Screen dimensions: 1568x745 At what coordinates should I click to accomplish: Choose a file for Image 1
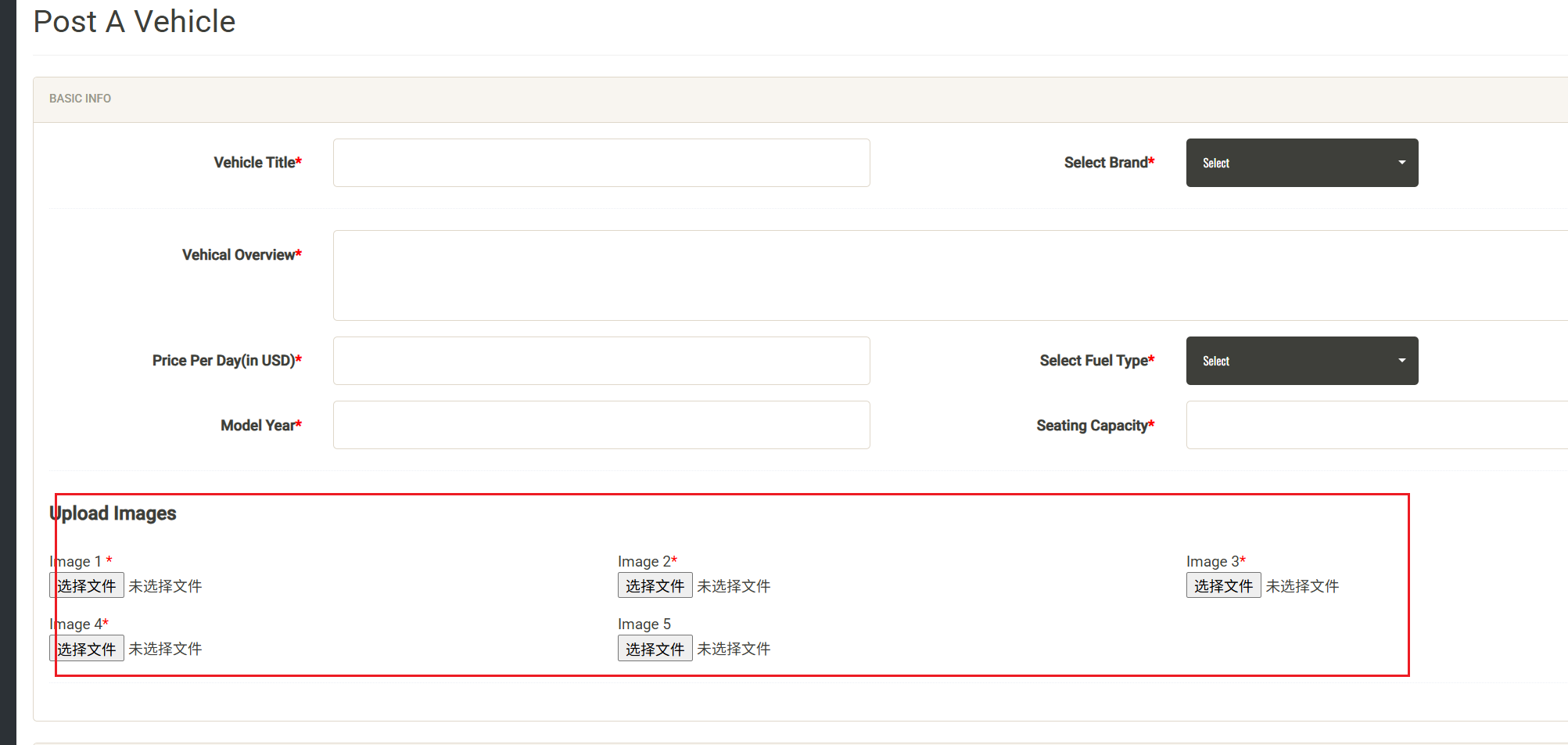pos(87,585)
